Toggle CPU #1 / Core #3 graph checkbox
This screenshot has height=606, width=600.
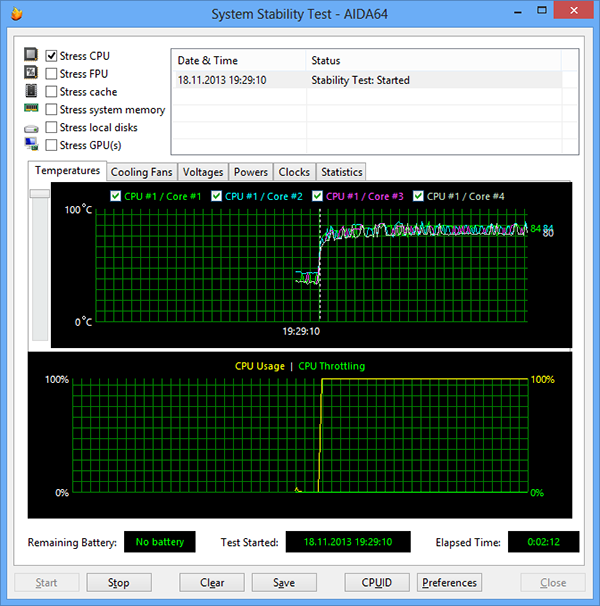tap(317, 196)
